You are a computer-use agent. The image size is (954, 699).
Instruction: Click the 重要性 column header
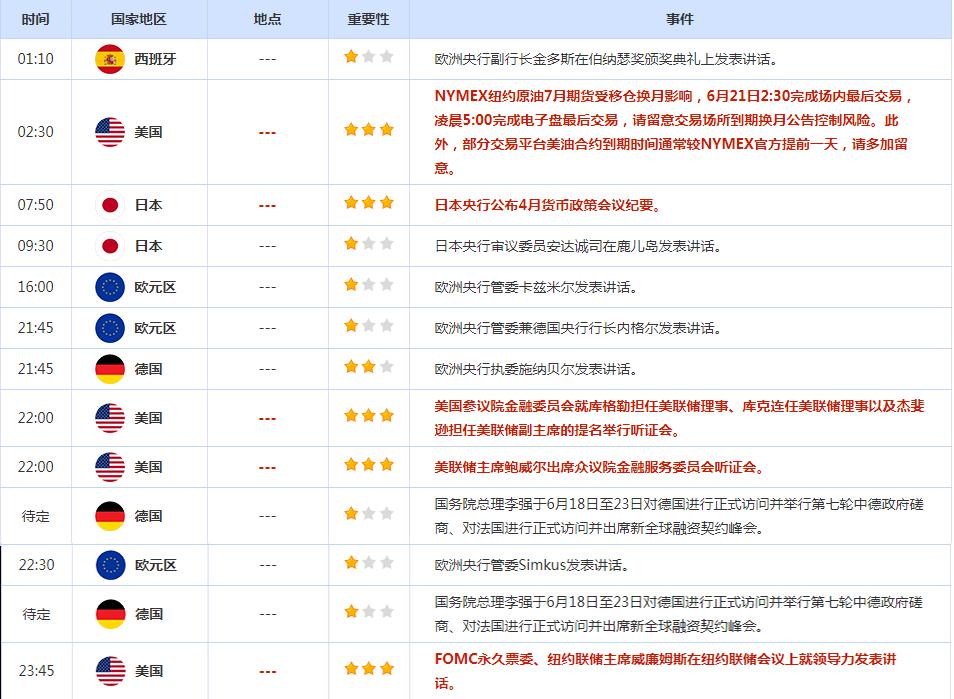(368, 19)
